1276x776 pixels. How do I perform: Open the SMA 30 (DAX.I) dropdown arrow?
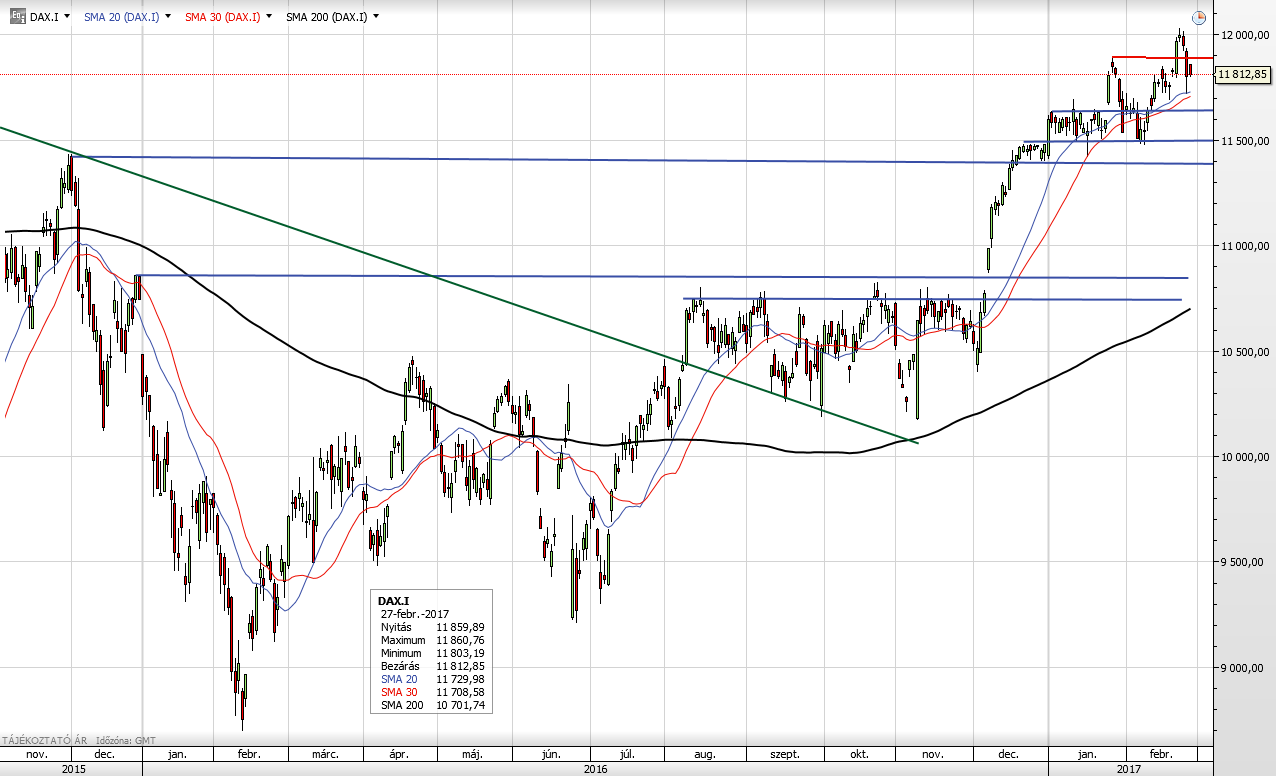pos(268,17)
